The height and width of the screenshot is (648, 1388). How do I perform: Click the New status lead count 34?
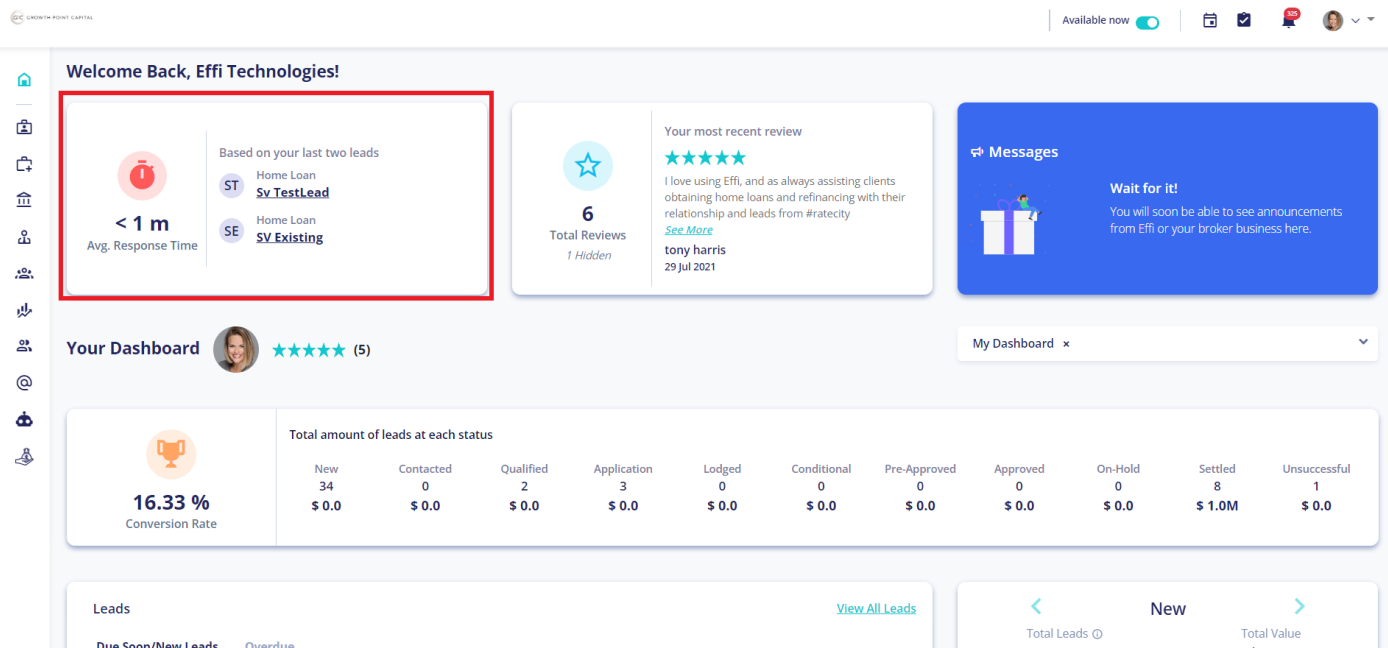click(x=326, y=487)
